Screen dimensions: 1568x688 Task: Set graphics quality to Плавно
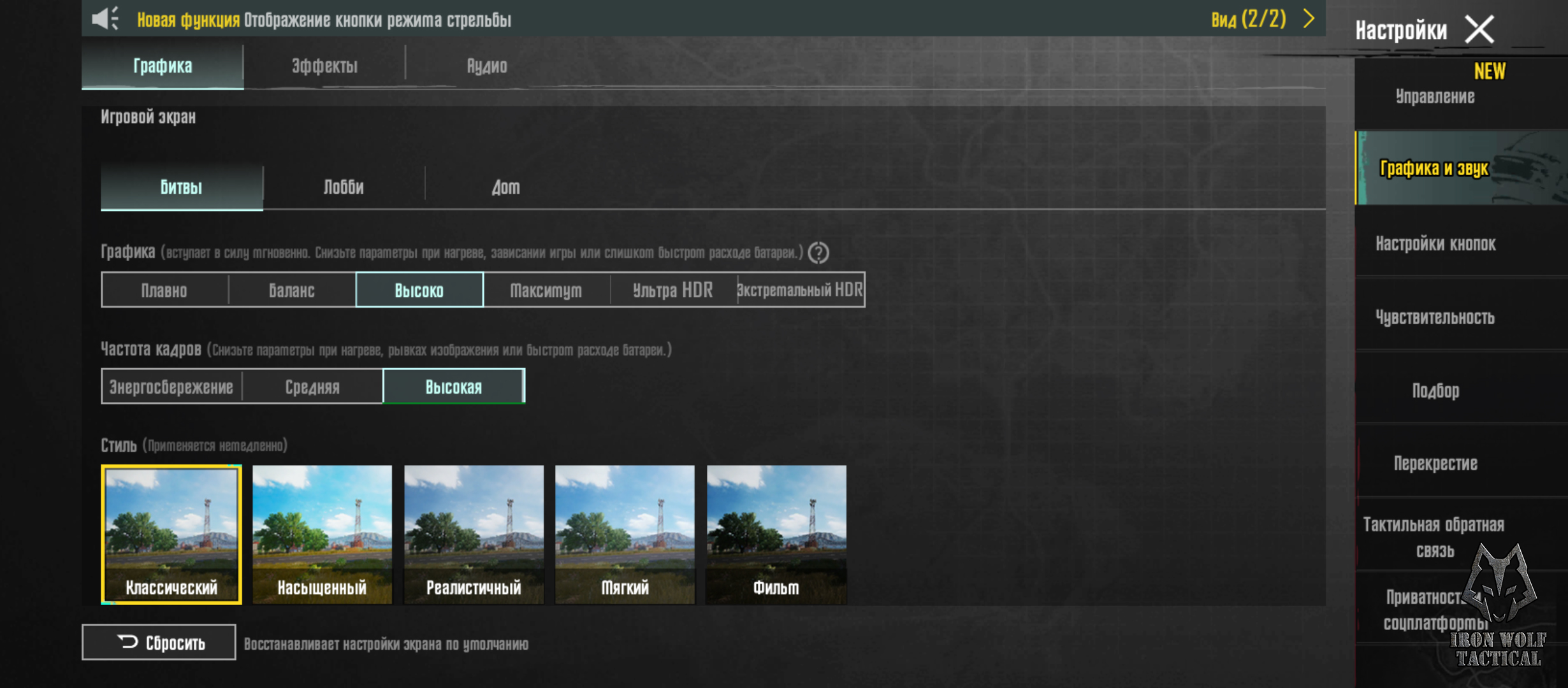164,290
